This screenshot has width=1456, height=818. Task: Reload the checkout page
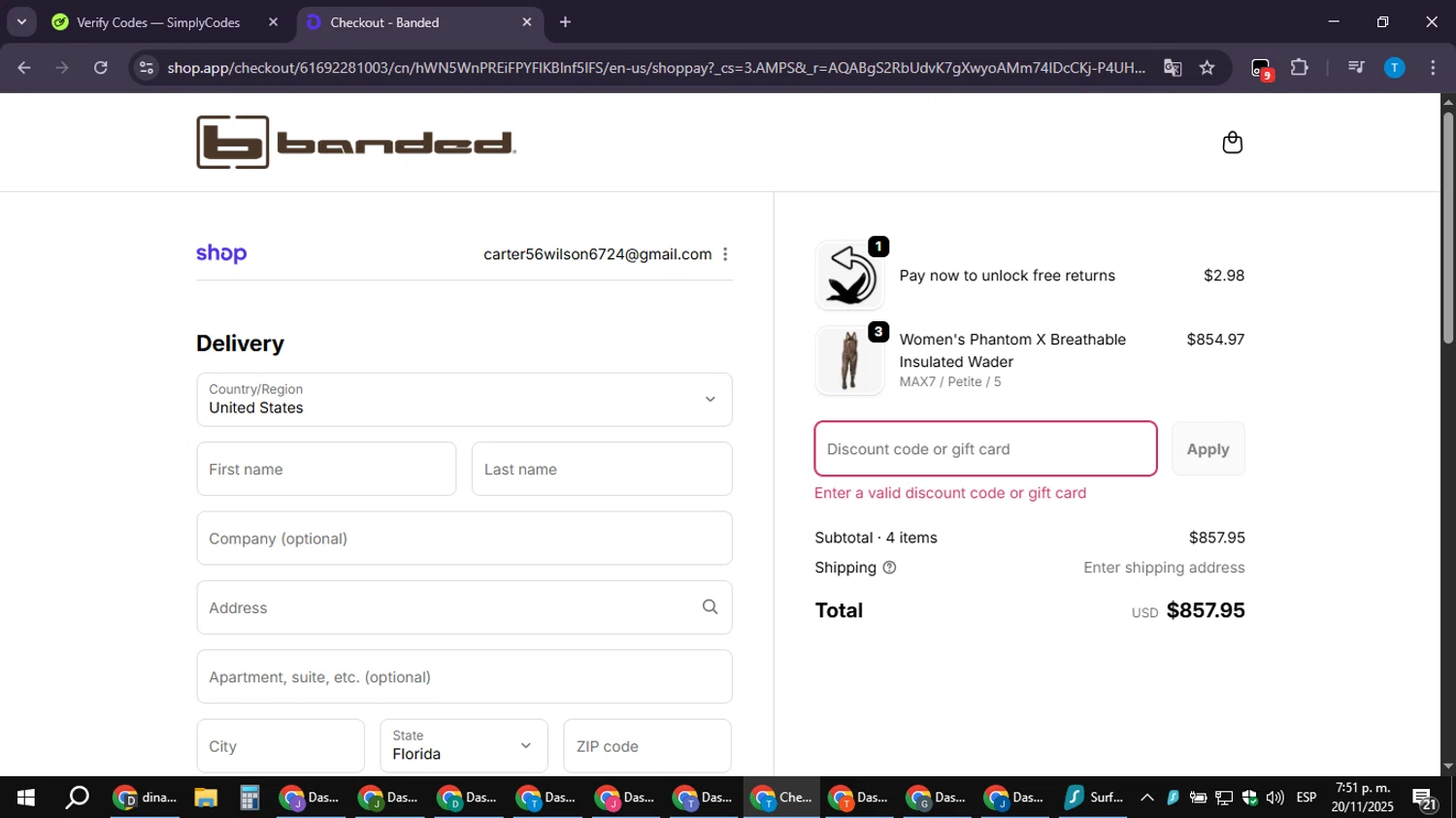(101, 67)
